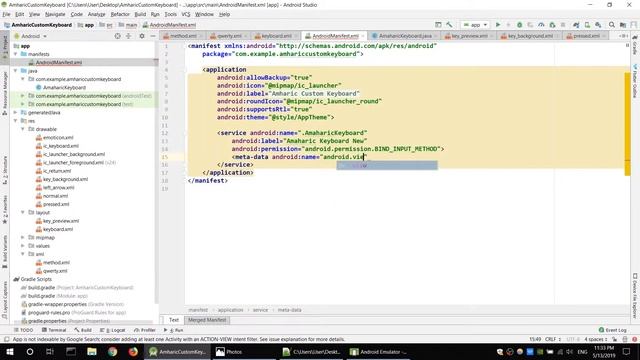Click the layout icon left of the hammer
This screenshot has width=640, height=360.
pos(438,25)
